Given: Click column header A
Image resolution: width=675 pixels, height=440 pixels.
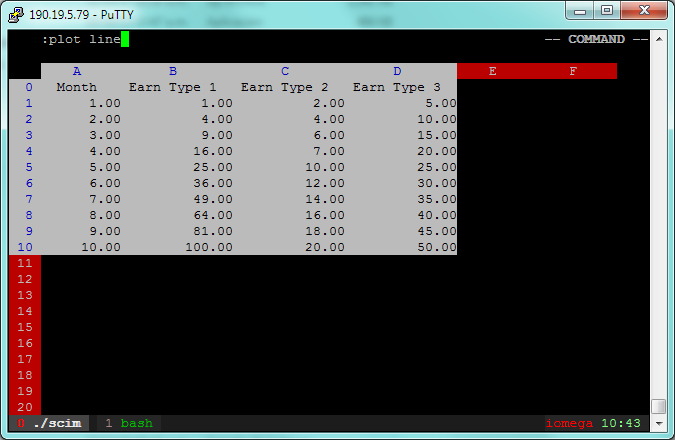Looking at the screenshot, I should [x=77, y=71].
